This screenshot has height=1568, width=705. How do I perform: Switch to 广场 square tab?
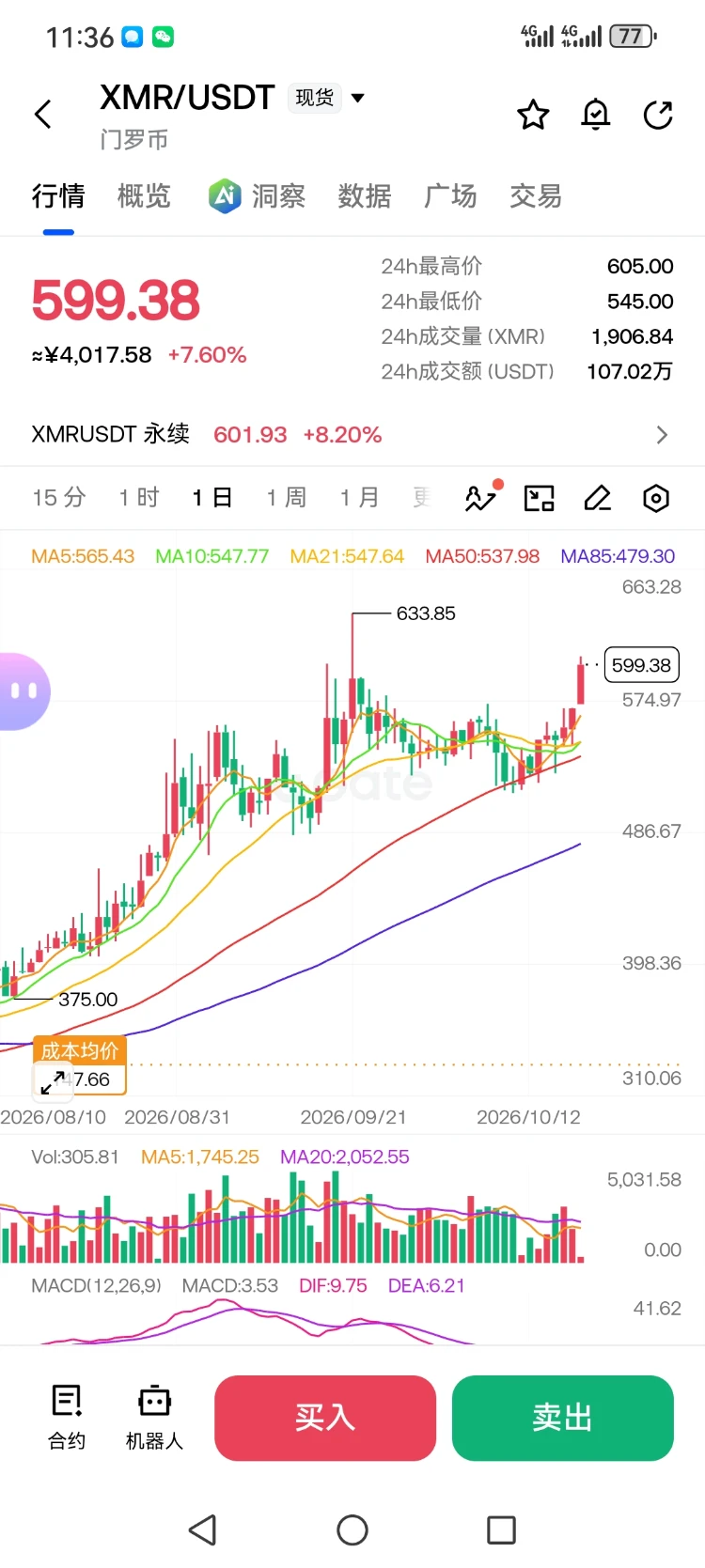coord(450,195)
